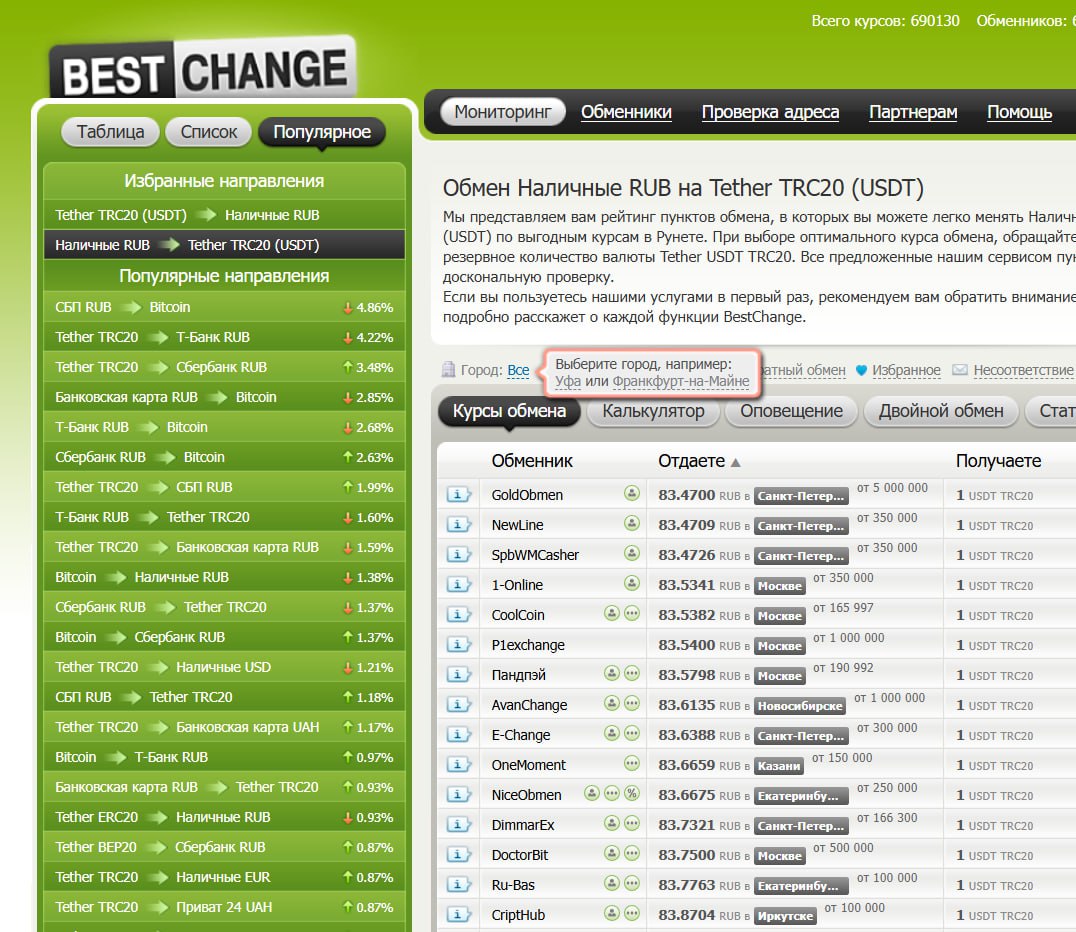Open popular direction Tether ERC20 to Наличные RUB
The width and height of the screenshot is (1076, 932).
pos(224,817)
